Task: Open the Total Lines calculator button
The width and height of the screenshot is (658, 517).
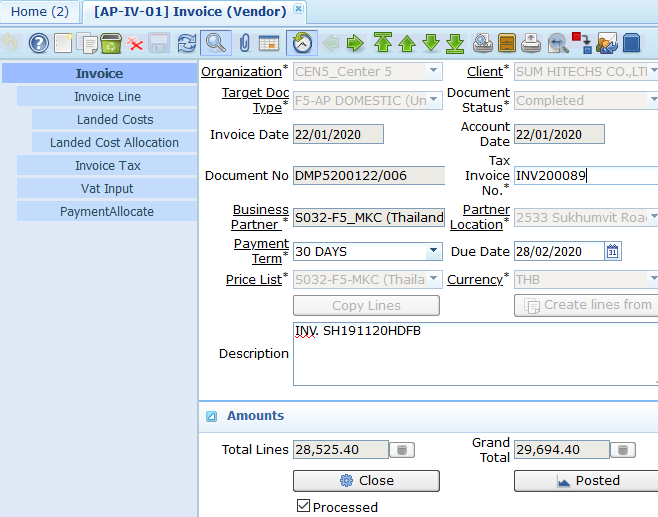Action: [402, 450]
